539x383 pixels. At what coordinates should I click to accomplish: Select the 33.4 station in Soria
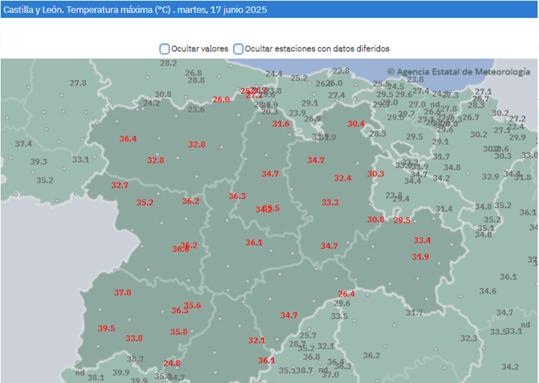(422, 240)
